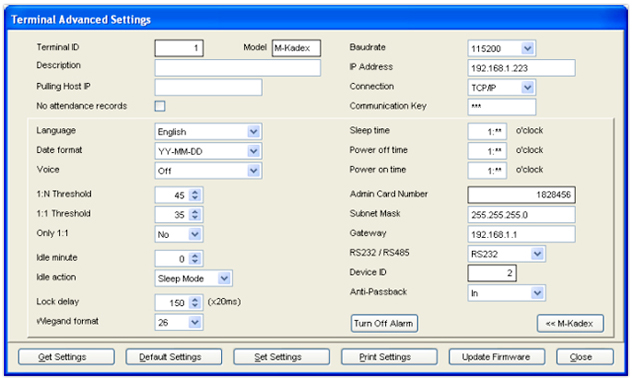Click into the Sleep time field
Screen dimensions: 633x380
(x=487, y=132)
